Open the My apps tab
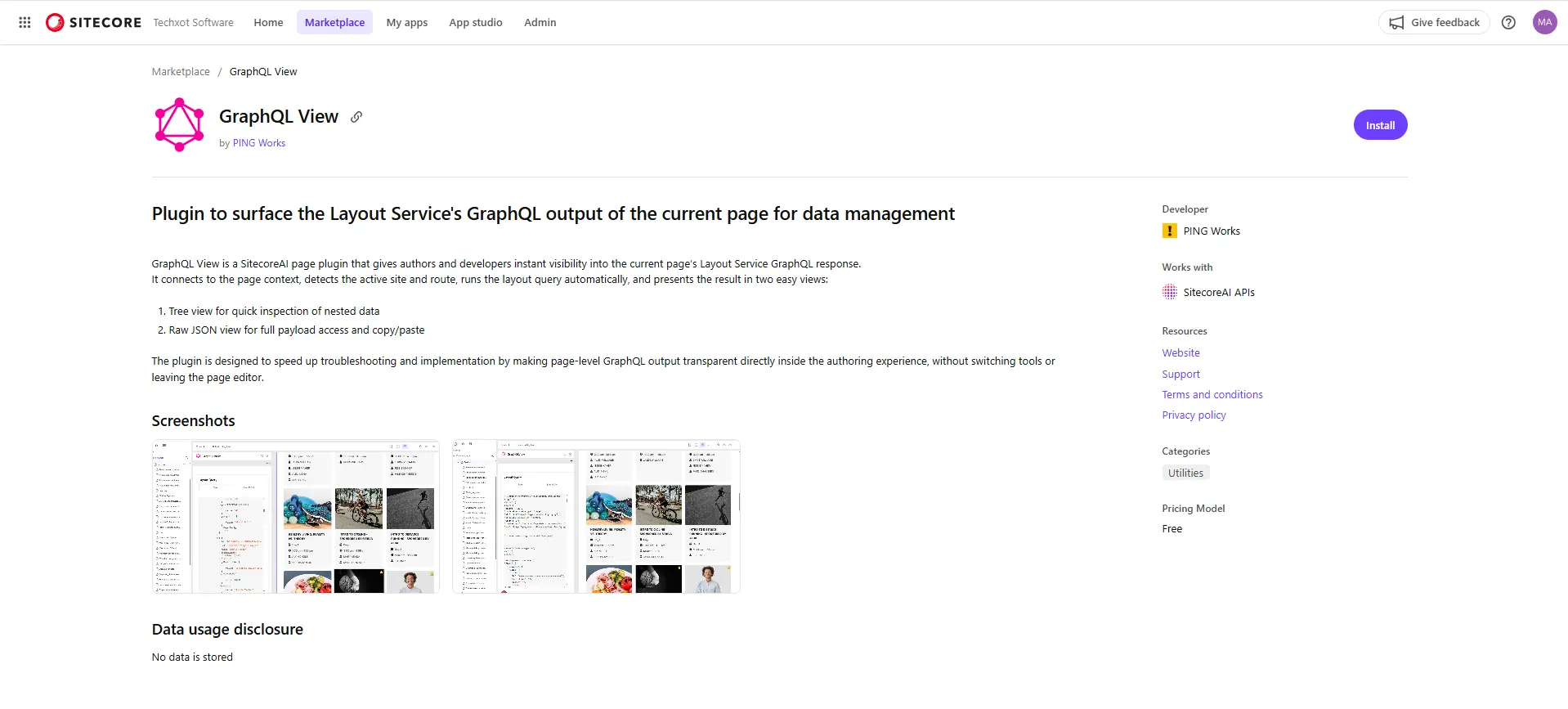The width and height of the screenshot is (1568, 709). [407, 23]
